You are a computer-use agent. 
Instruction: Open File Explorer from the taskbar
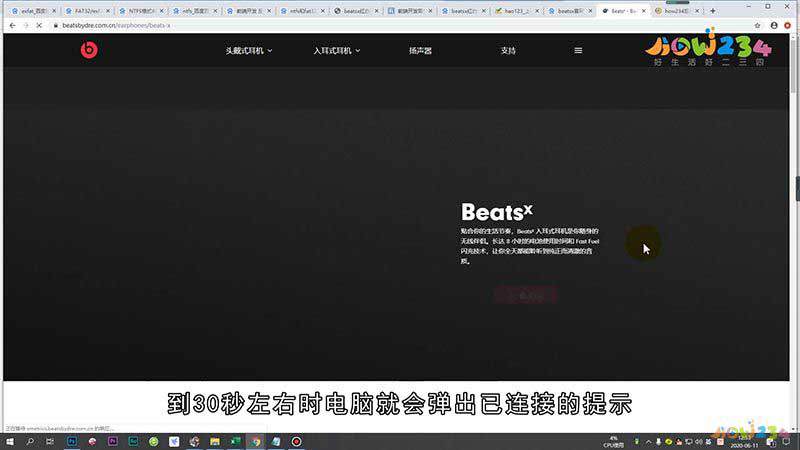coord(215,441)
